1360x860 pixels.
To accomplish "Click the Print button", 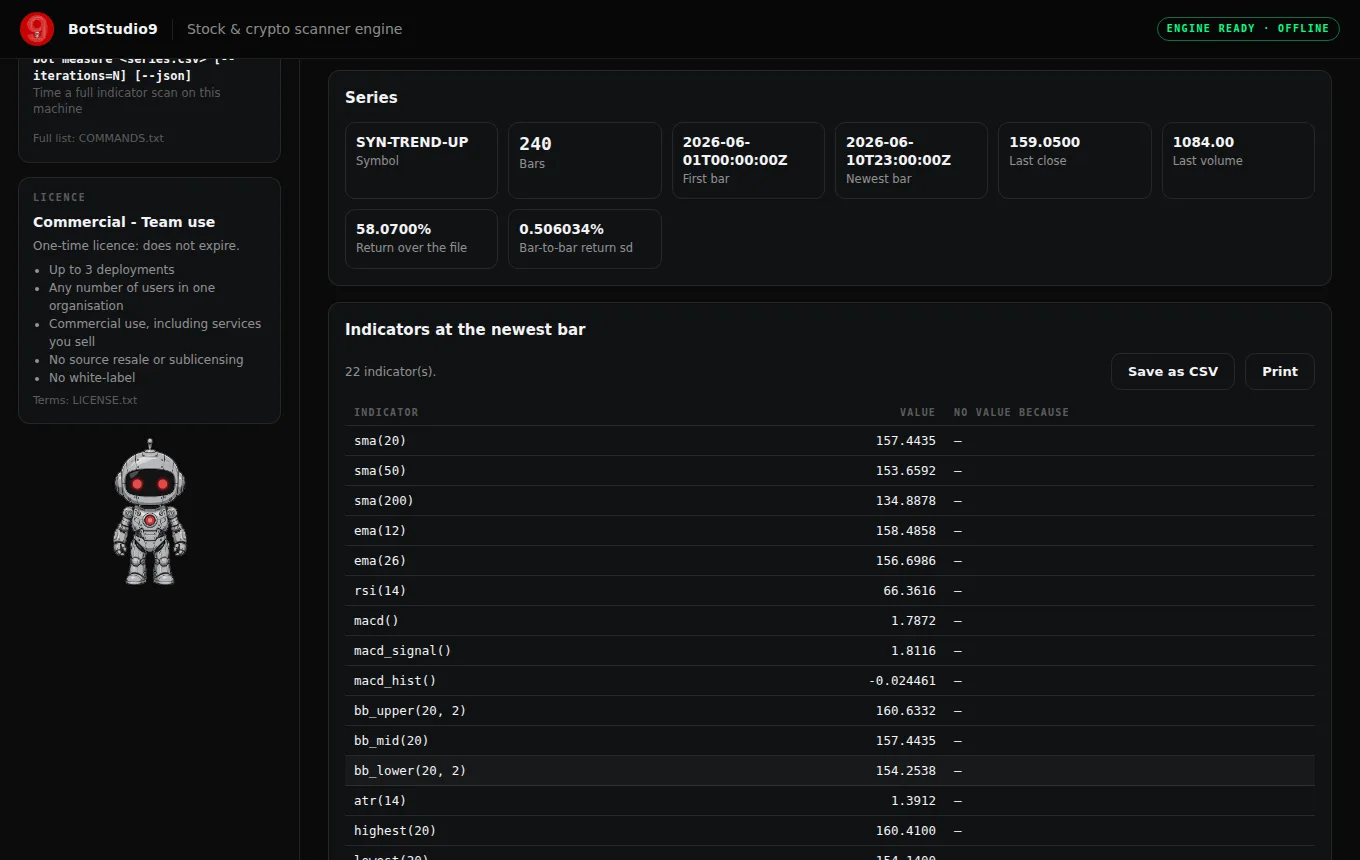I will pos(1280,371).
